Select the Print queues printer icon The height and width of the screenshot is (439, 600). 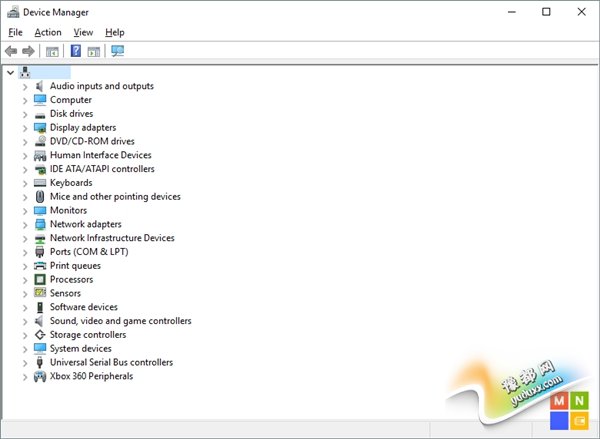click(x=40, y=266)
